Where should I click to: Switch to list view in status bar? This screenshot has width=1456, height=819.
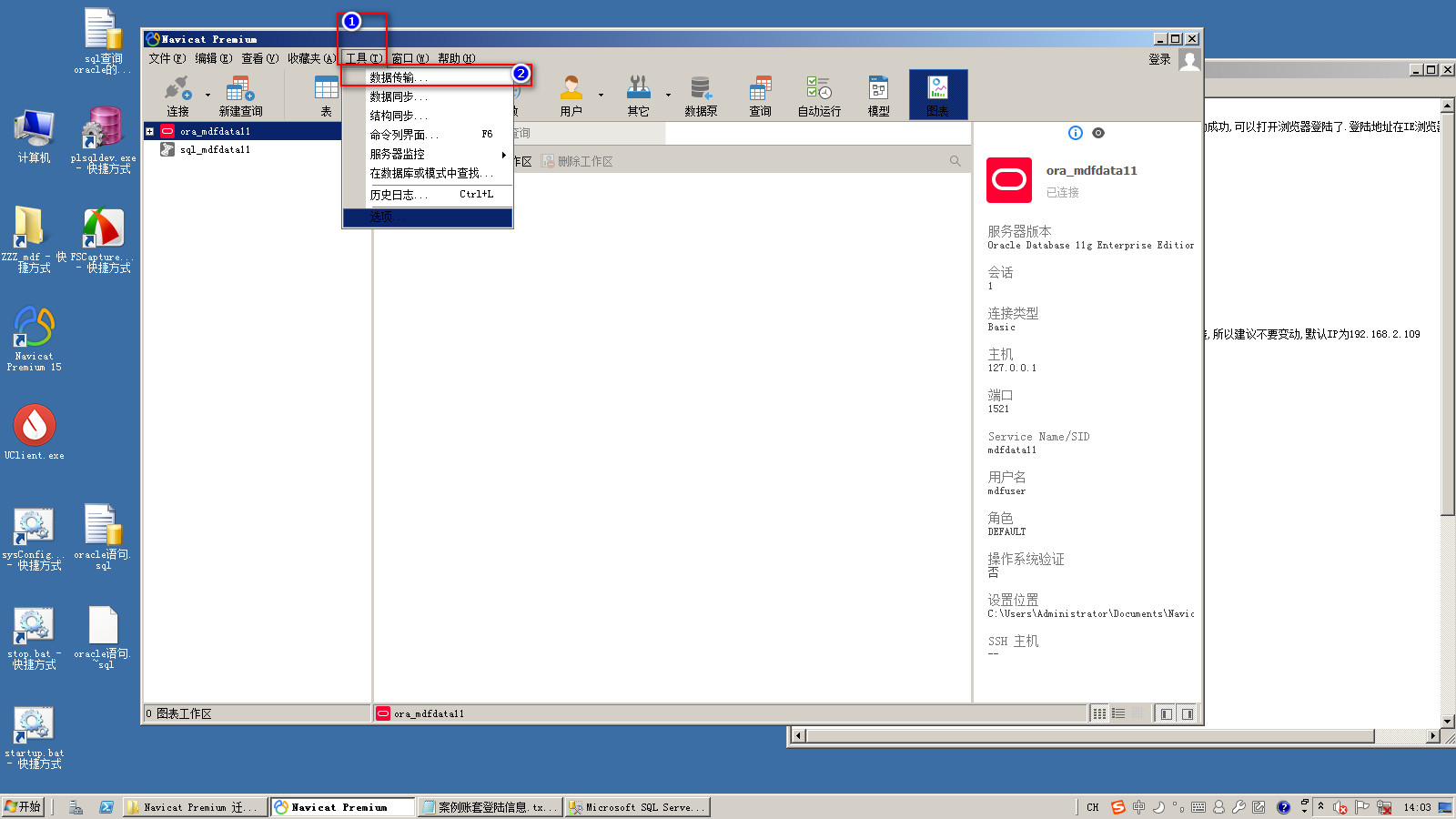pyautogui.click(x=1118, y=713)
